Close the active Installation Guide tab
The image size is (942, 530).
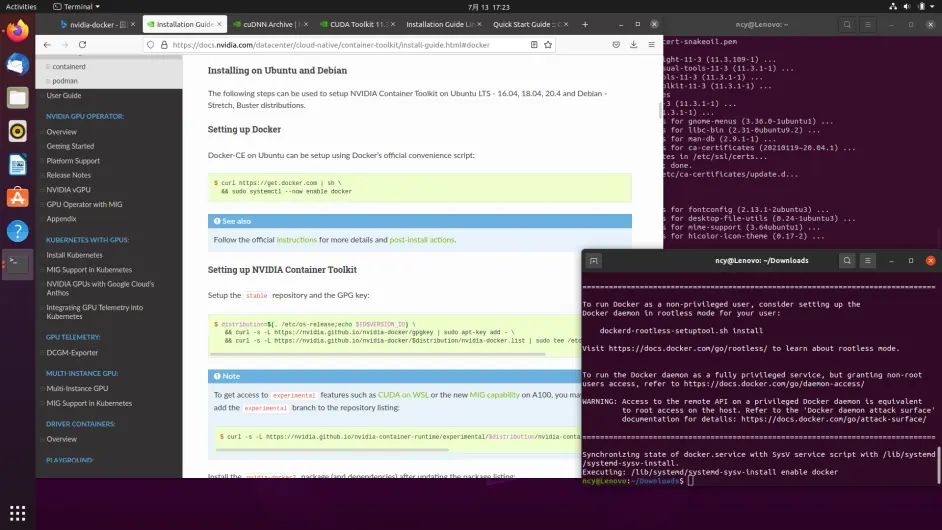219,25
